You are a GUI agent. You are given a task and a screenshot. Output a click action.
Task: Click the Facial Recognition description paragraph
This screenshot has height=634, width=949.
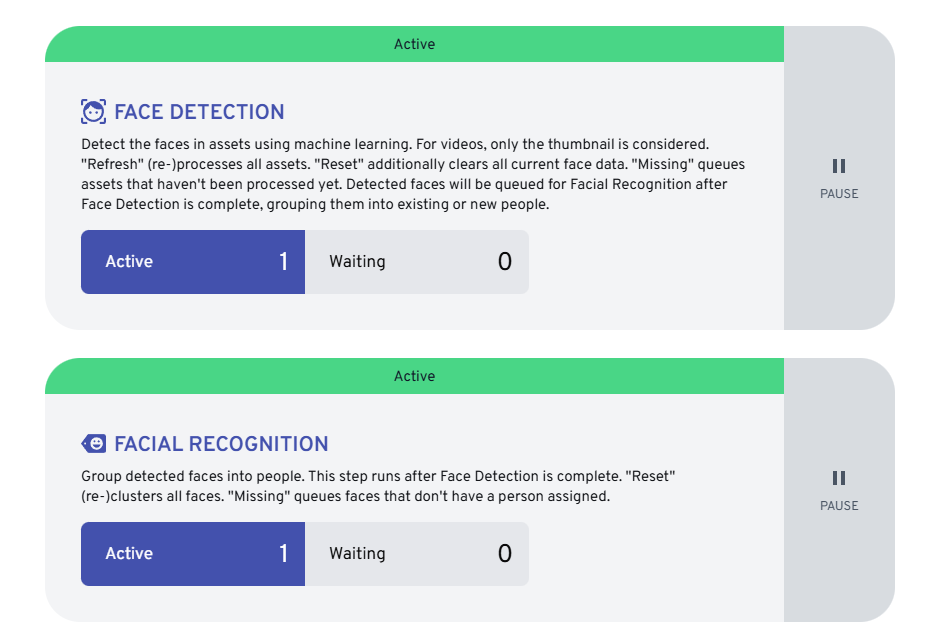click(378, 486)
